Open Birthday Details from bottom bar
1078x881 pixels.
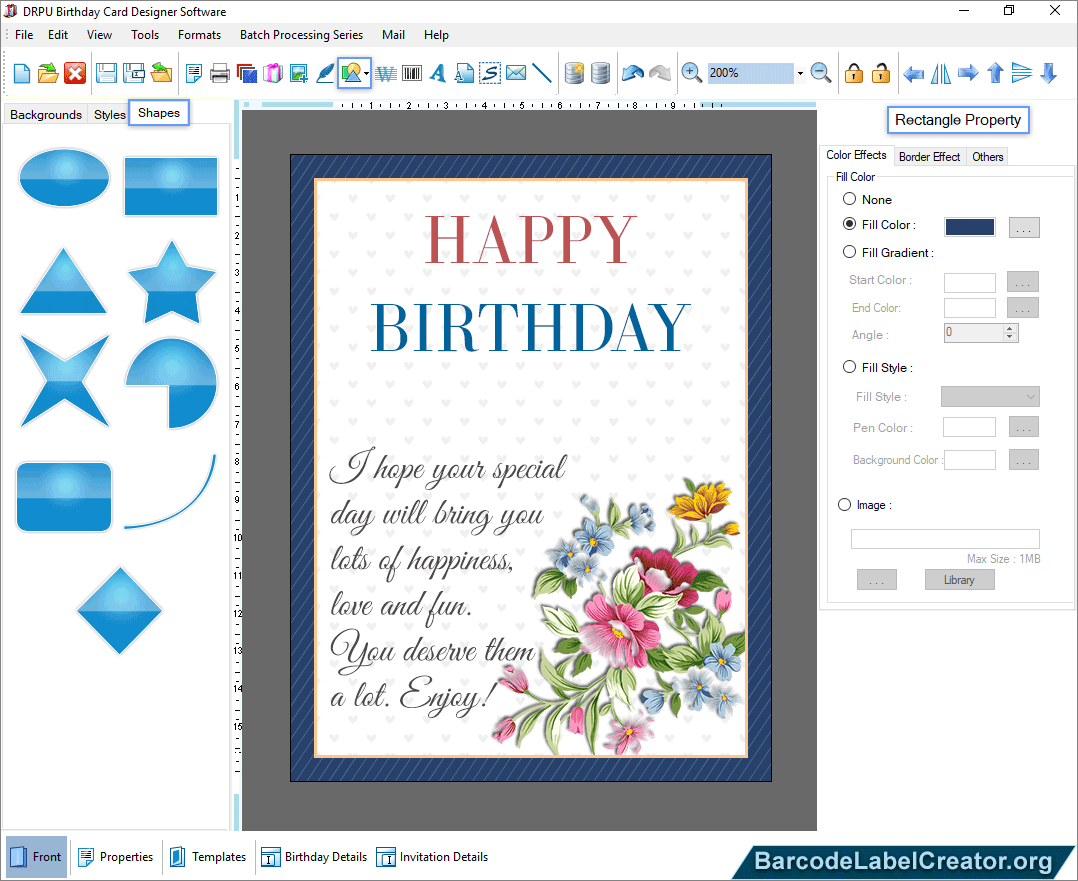(314, 857)
